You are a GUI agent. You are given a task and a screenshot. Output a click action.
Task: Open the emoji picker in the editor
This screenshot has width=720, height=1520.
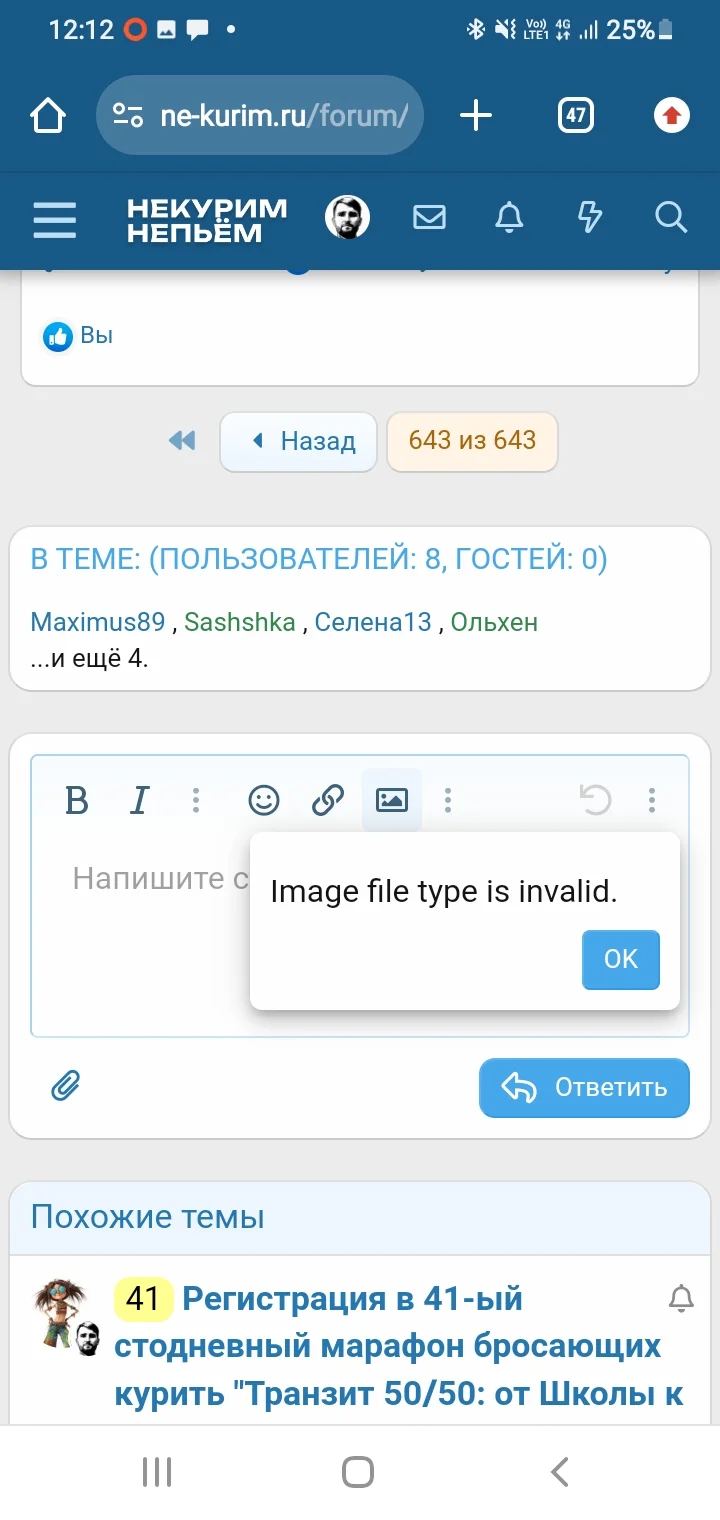point(262,800)
